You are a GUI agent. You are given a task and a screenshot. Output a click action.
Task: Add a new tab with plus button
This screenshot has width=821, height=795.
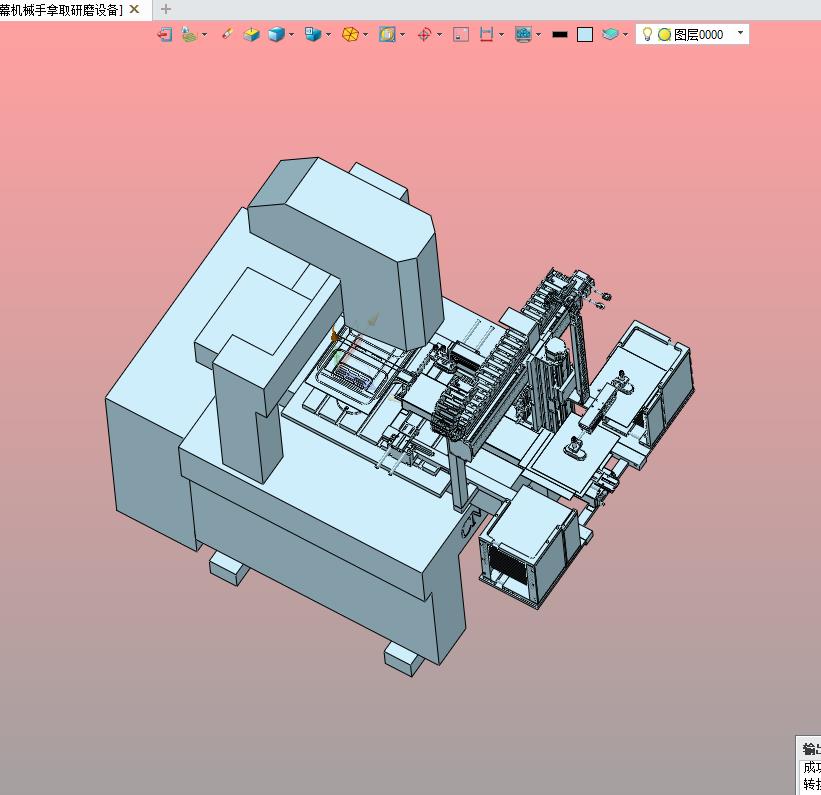coord(165,9)
